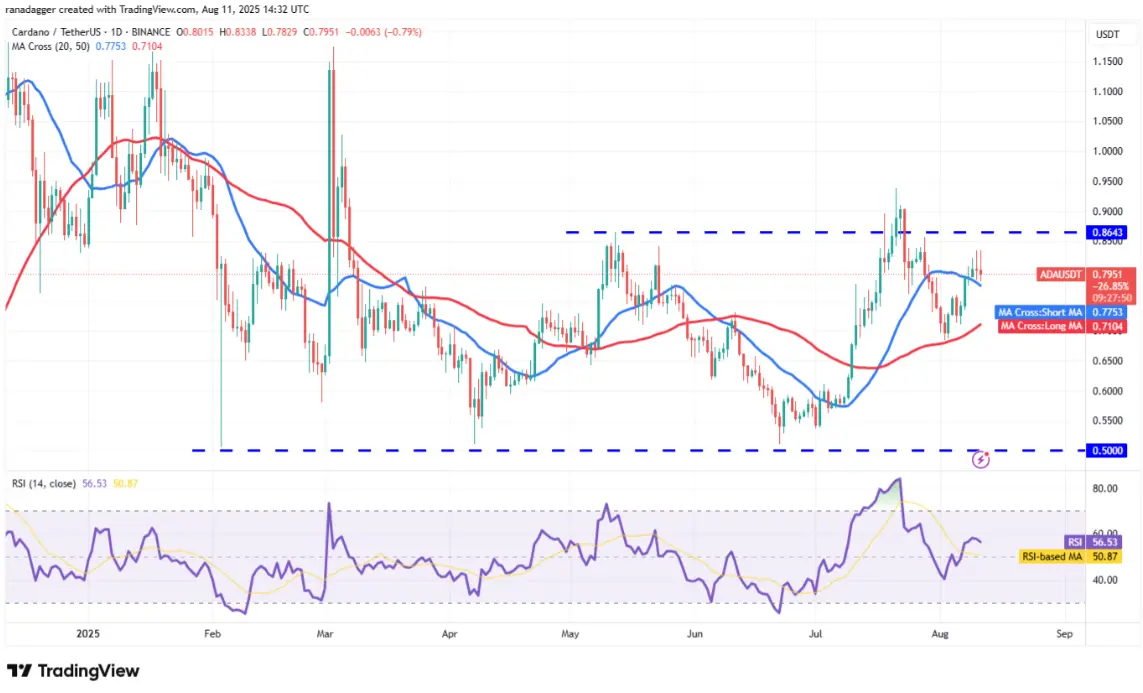Click the change value −0.0063 (−0.79%)
Image resolution: width=1143 pixels, height=693 pixels.
coord(383,32)
